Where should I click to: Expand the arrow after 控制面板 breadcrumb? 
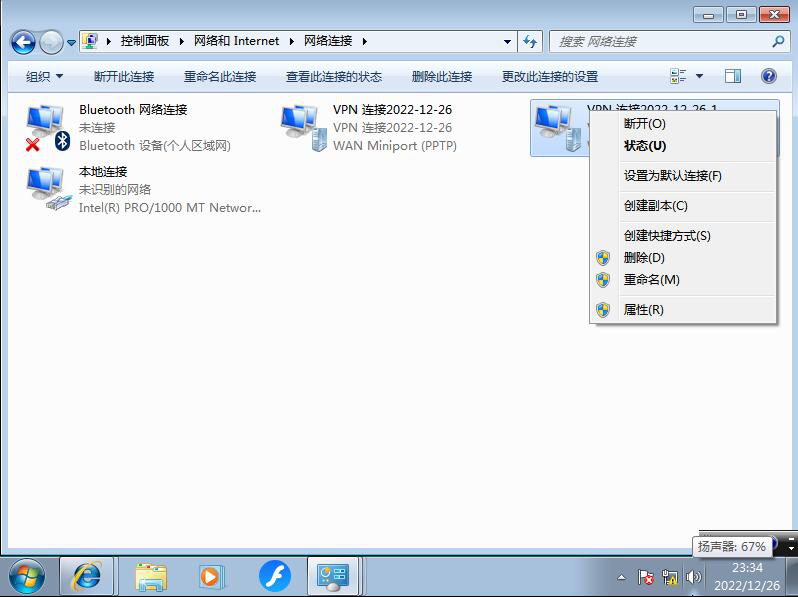(181, 41)
